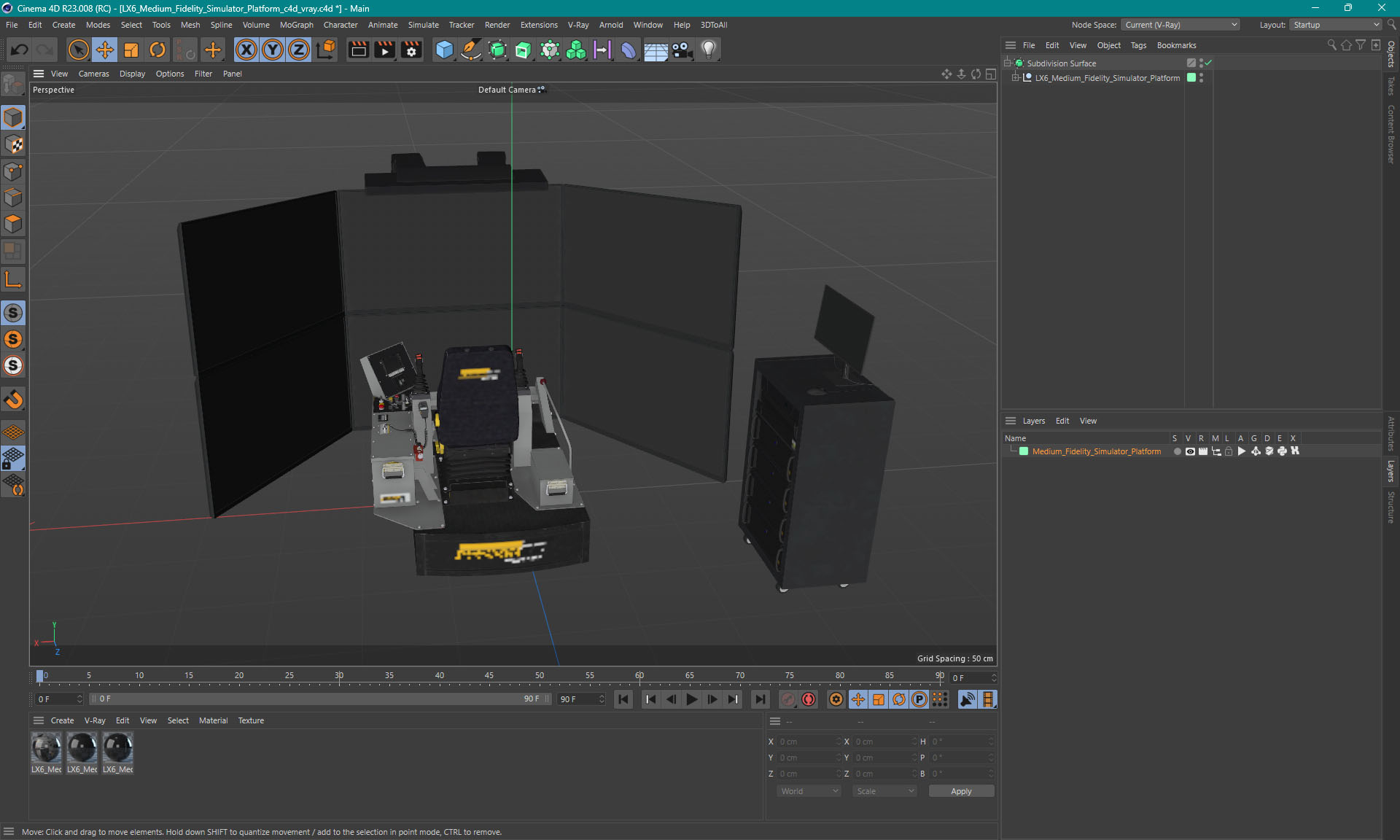Switch to Model mode in left sidebar
This screenshot has height=840, width=1400.
coord(13,117)
